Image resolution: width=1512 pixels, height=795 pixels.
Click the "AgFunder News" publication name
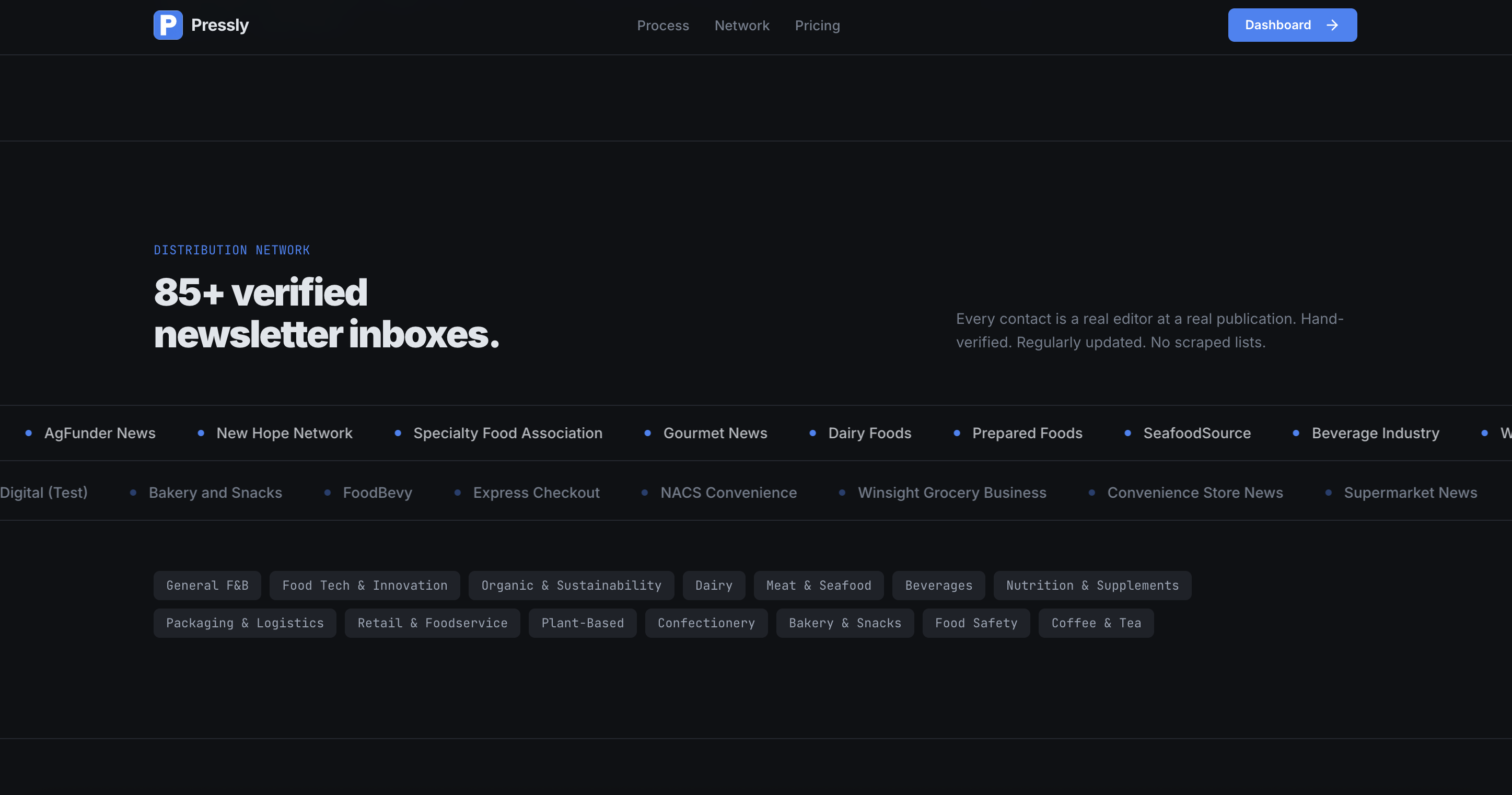pyautogui.click(x=100, y=433)
